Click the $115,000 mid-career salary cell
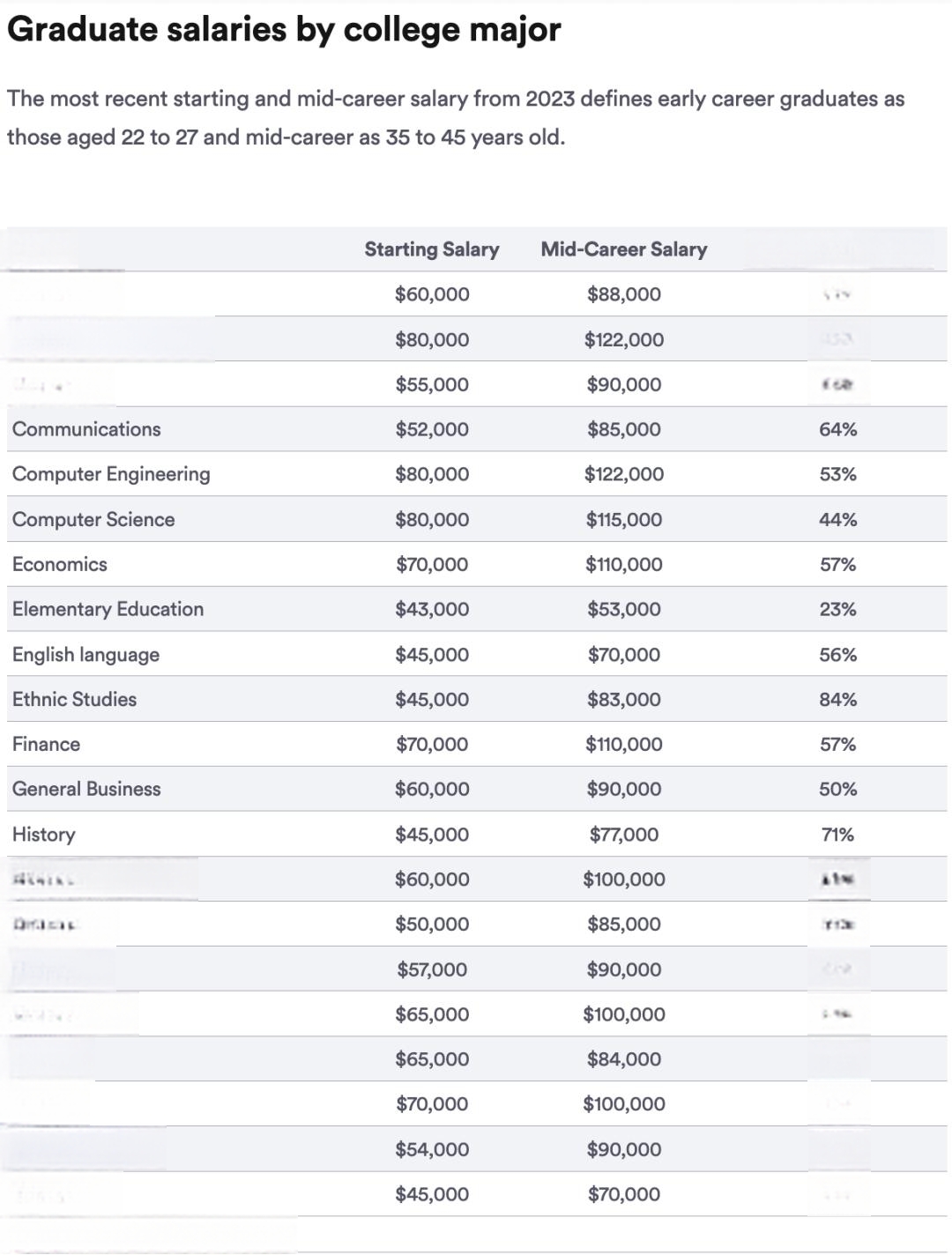952x1255 pixels. tap(624, 519)
